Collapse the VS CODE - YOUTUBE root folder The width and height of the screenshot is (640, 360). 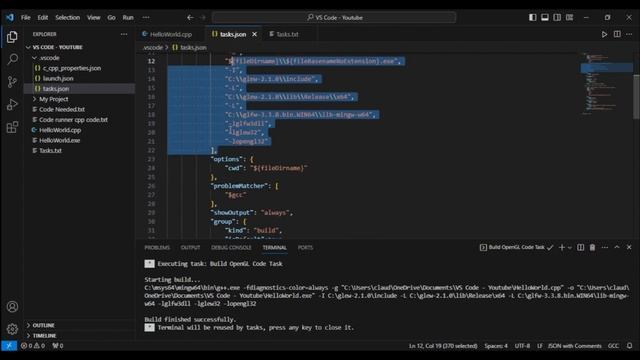[29, 47]
